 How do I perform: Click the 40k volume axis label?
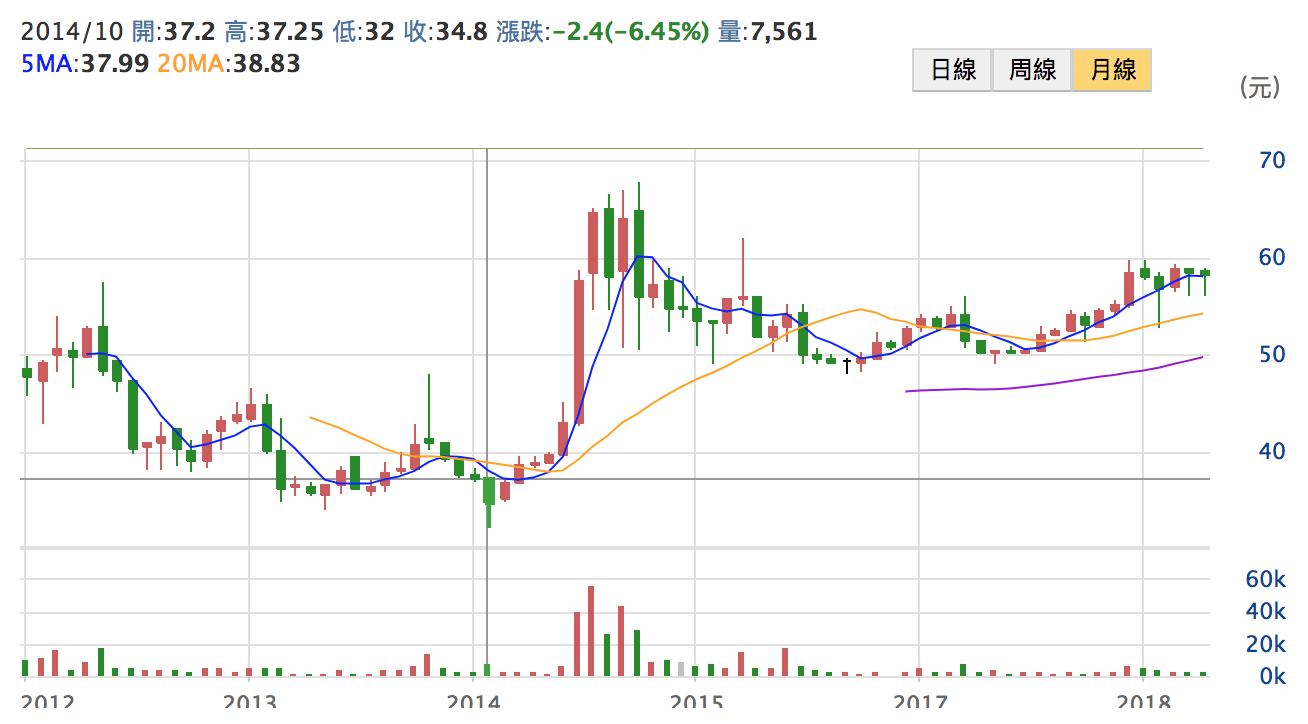(1265, 612)
